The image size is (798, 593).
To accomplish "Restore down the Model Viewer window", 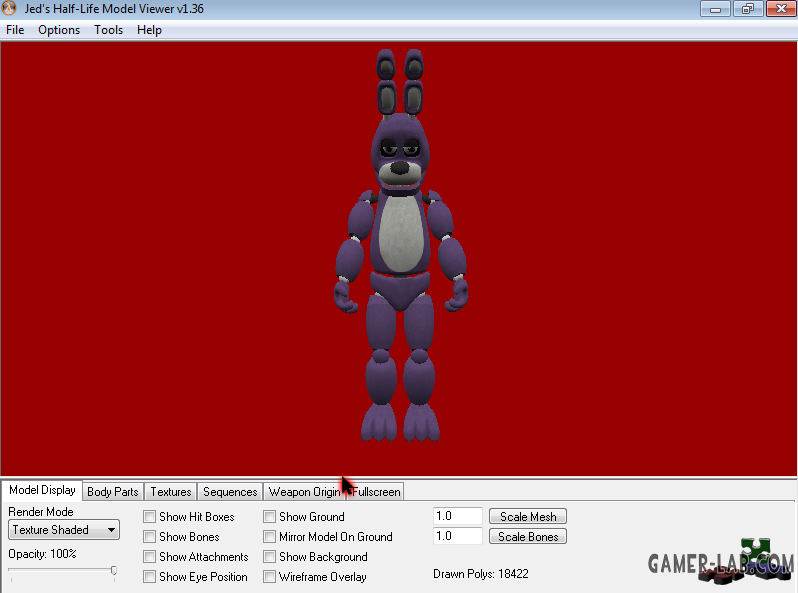I will pyautogui.click(x=748, y=9).
